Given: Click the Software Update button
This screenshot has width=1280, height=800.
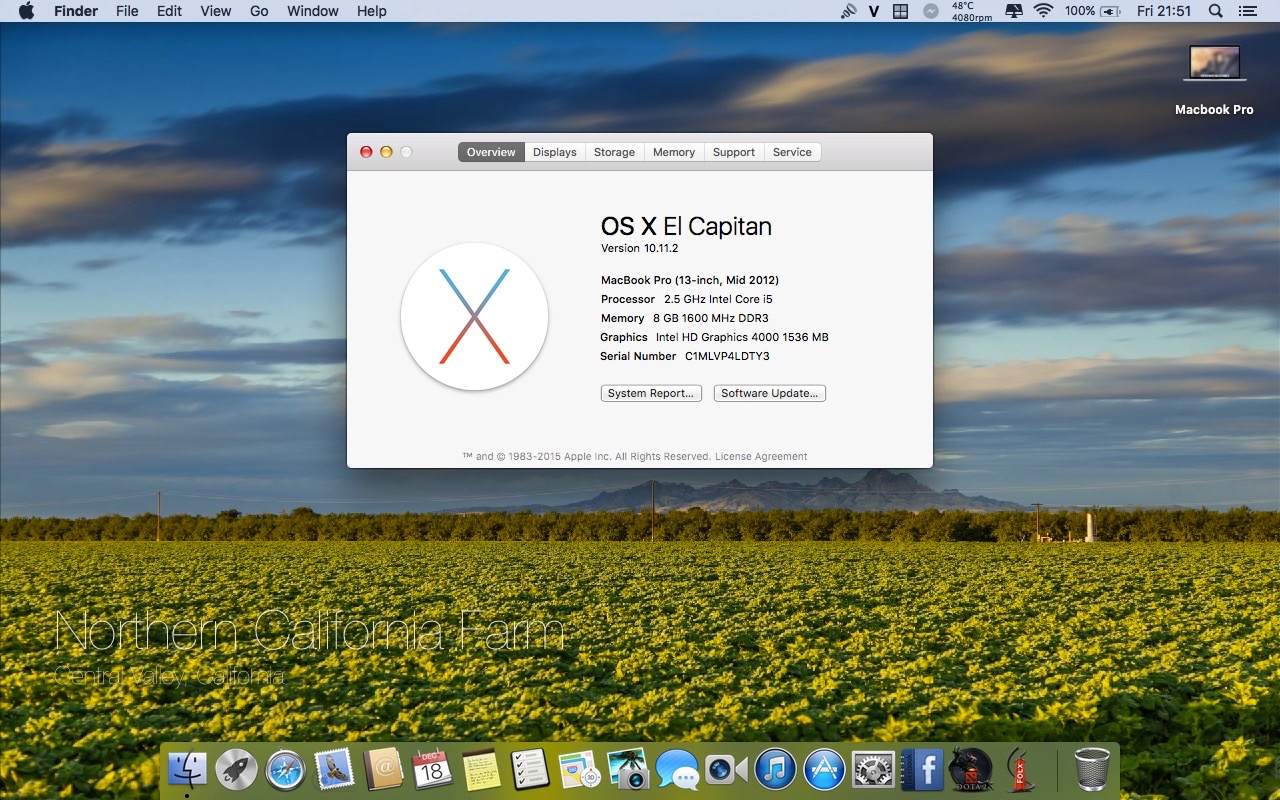Looking at the screenshot, I should (x=769, y=393).
